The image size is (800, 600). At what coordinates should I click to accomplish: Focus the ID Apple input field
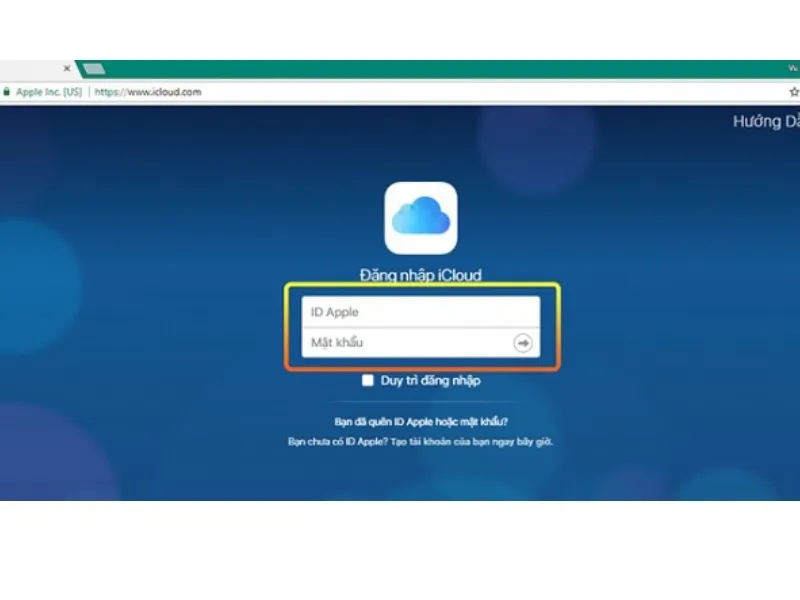[x=421, y=312]
